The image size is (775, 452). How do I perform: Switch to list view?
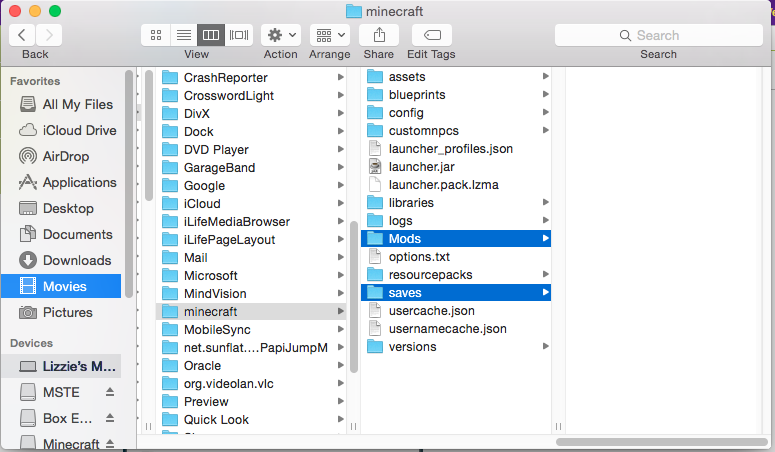(x=184, y=35)
